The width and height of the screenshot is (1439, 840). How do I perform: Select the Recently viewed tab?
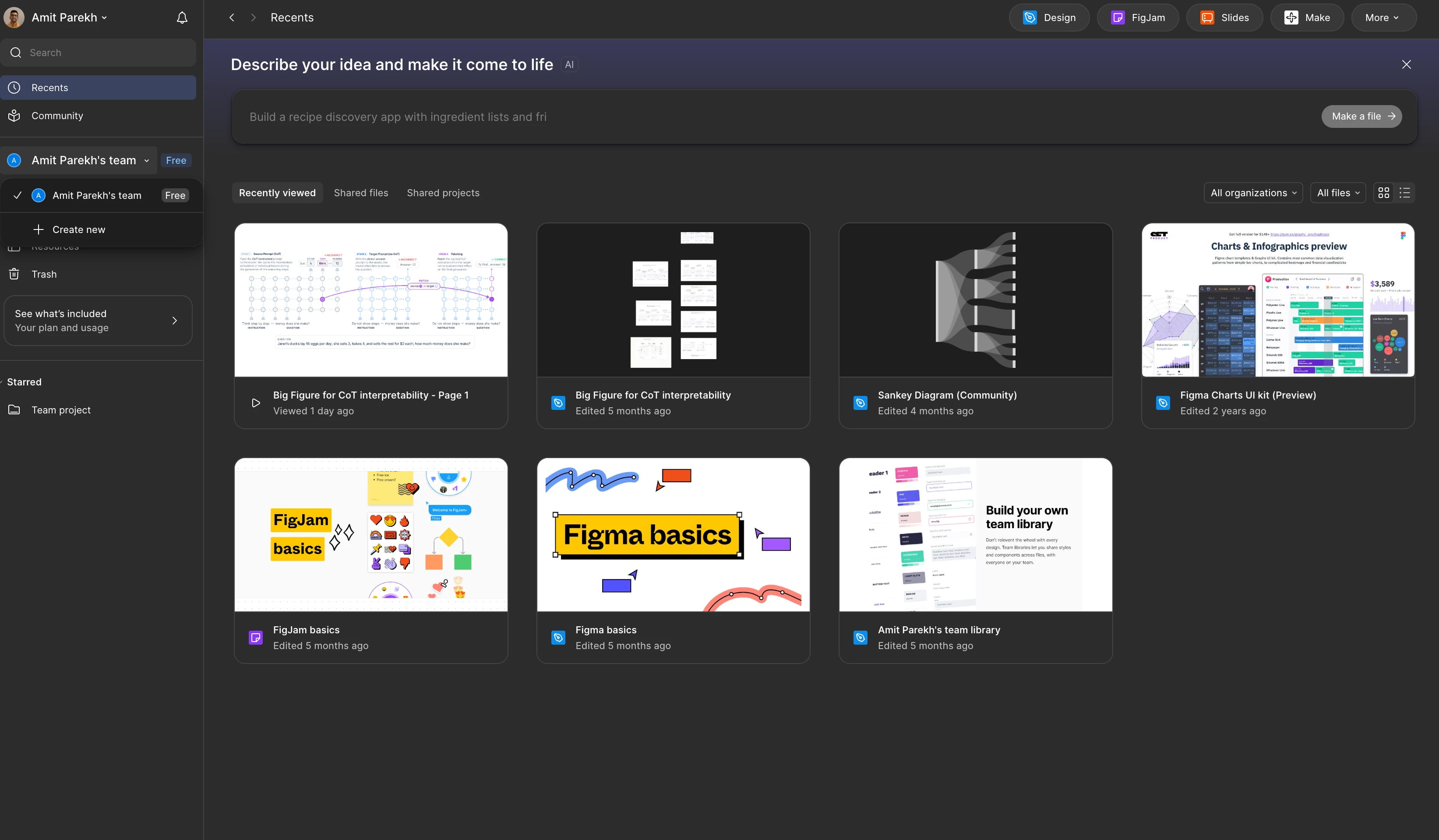click(x=277, y=193)
